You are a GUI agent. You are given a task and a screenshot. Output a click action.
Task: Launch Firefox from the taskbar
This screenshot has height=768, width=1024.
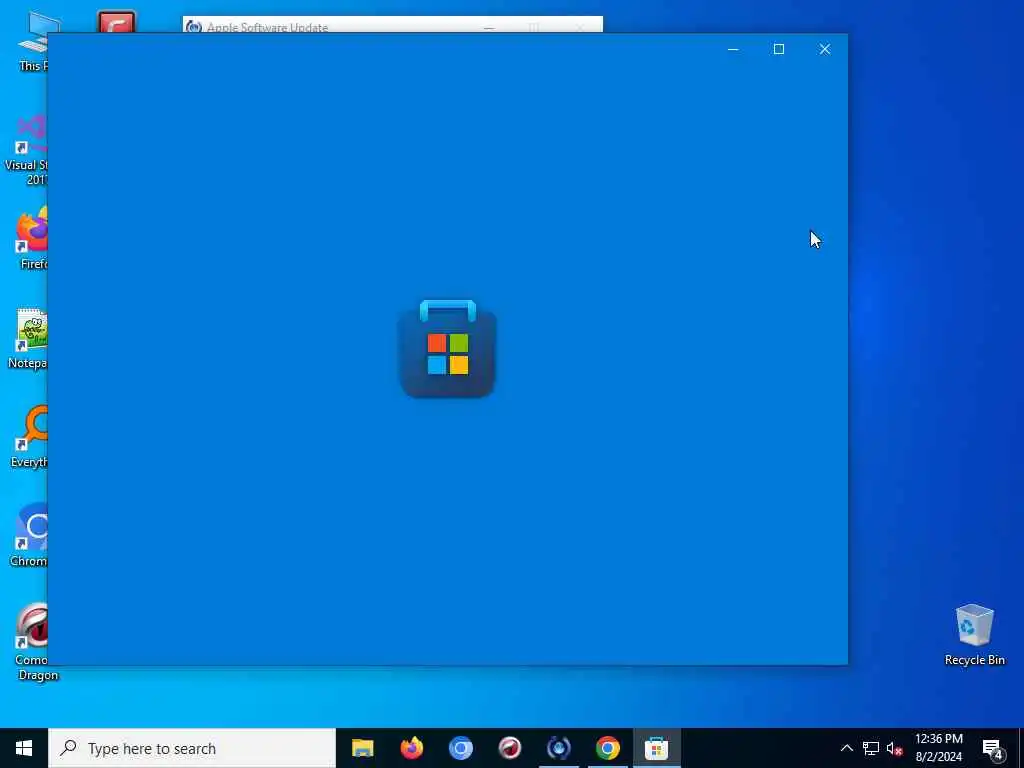(x=411, y=748)
